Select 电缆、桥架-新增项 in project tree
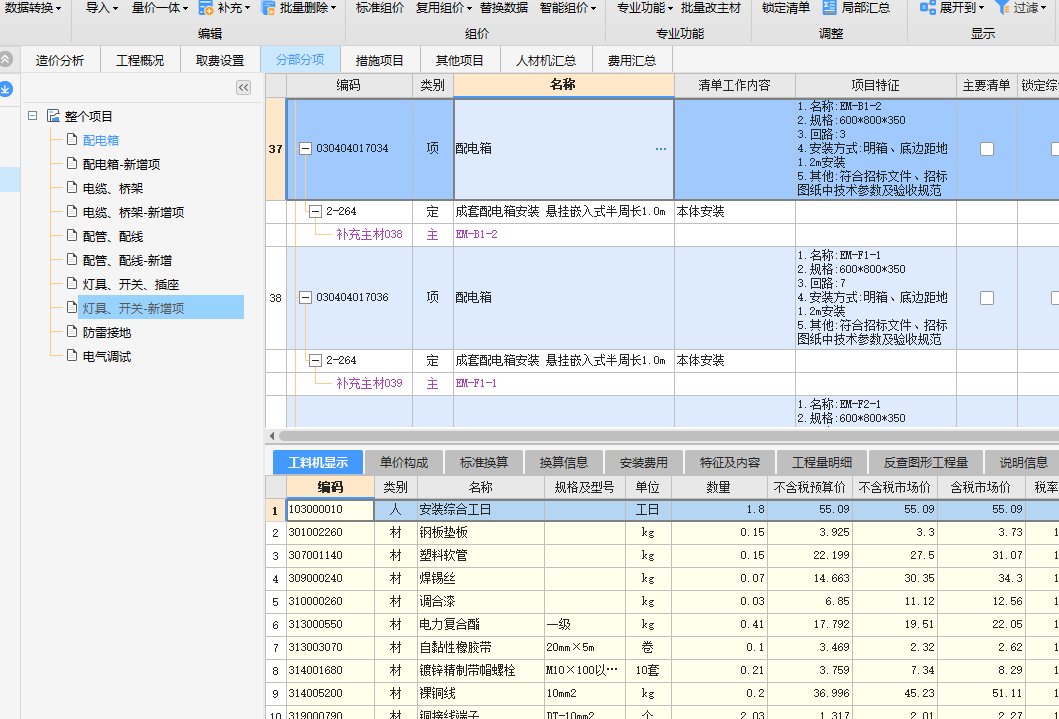1059x719 pixels. pos(134,212)
